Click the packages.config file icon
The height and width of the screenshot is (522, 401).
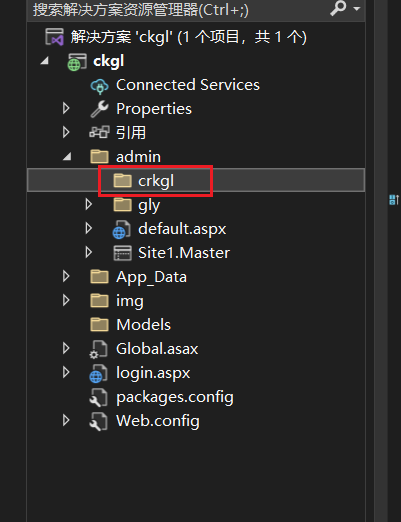[99, 397]
